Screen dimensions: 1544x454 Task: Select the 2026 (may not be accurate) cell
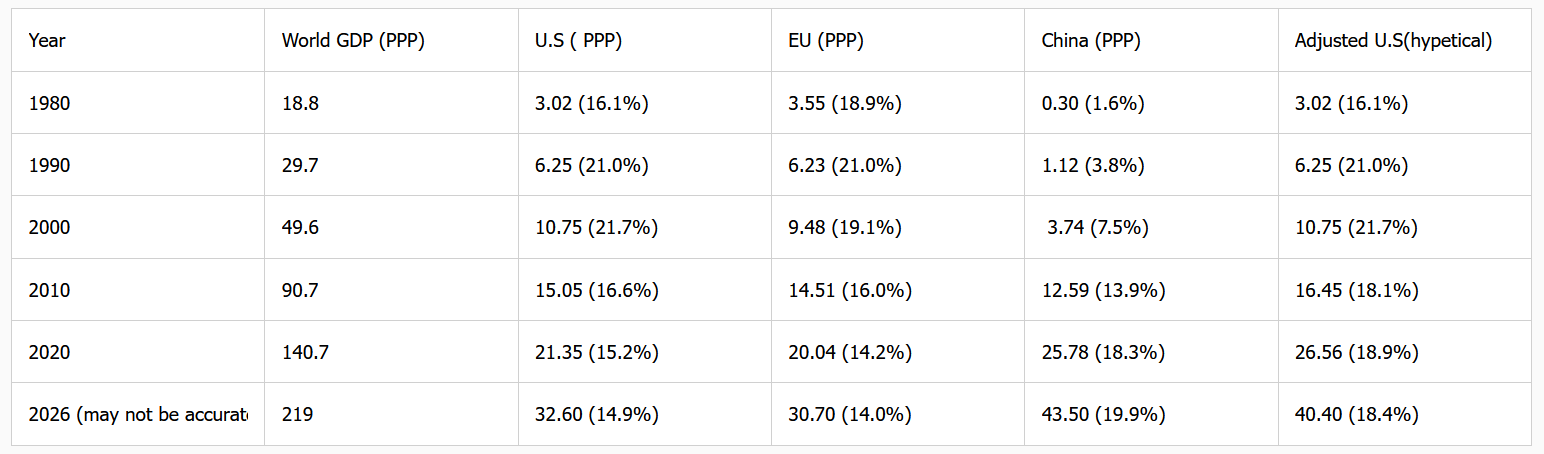click(138, 414)
